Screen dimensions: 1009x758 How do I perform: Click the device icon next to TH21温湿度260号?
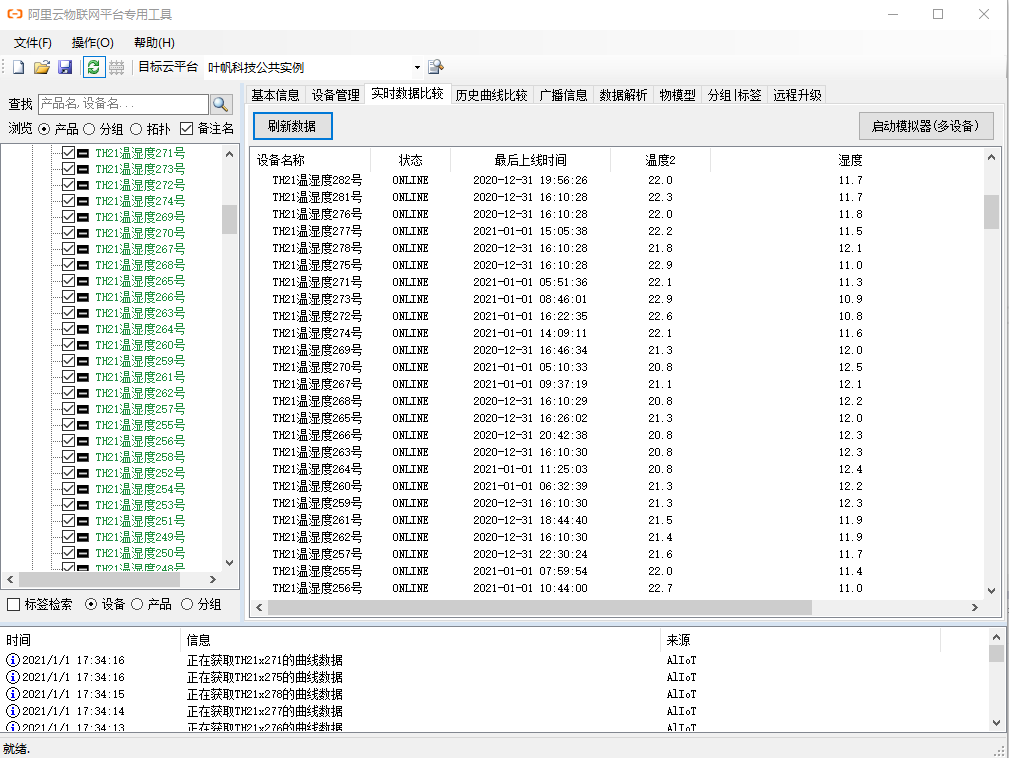click(83, 345)
